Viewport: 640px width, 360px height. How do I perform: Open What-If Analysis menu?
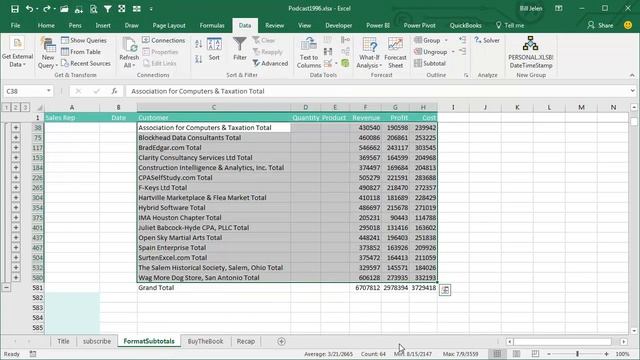tap(369, 53)
